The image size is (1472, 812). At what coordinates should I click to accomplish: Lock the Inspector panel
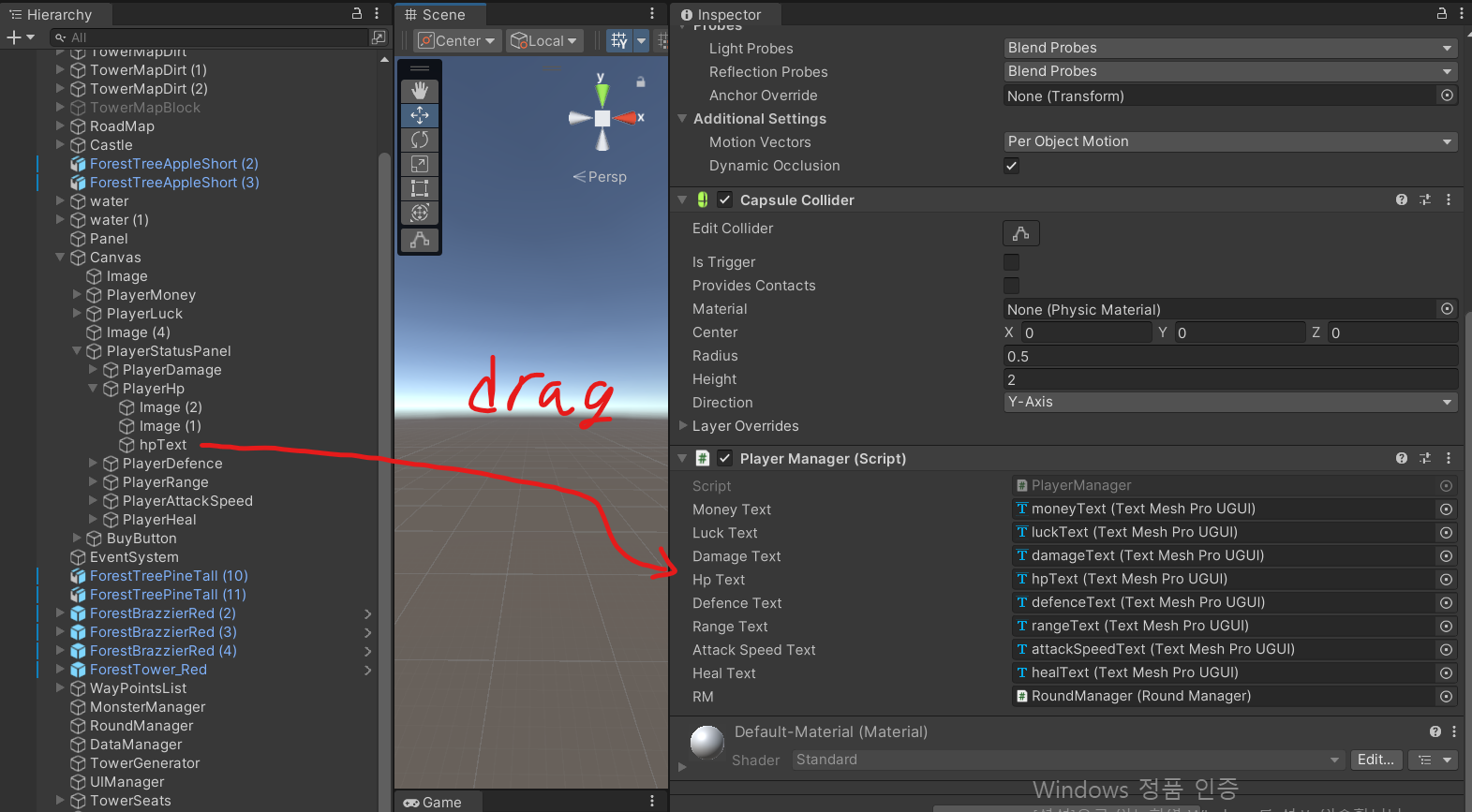tap(1442, 13)
